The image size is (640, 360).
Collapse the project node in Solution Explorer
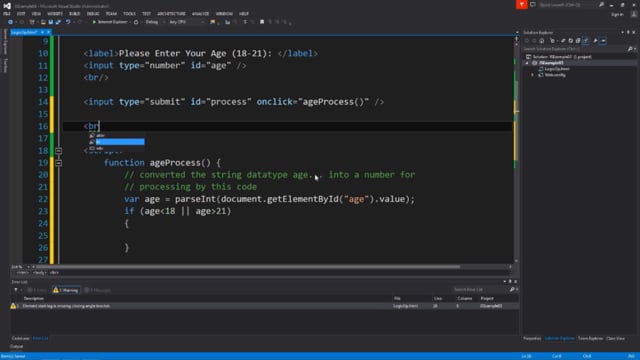[527, 63]
